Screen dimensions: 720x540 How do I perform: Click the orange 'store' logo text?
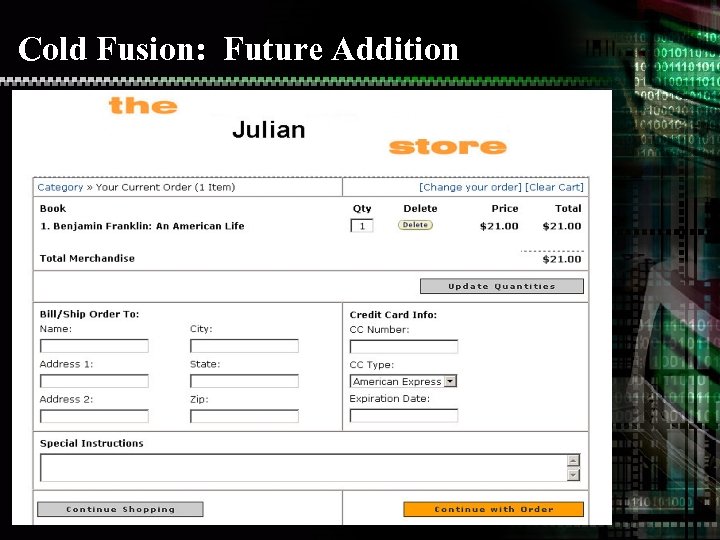pyautogui.click(x=448, y=146)
